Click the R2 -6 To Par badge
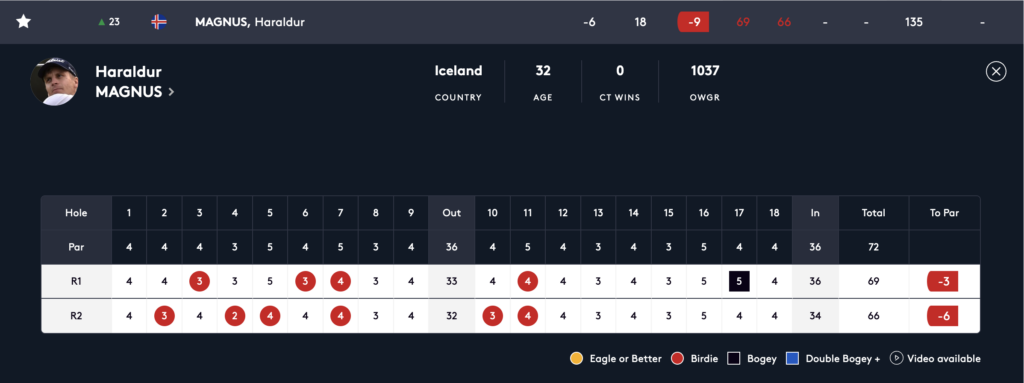The image size is (1024, 383). 944,316
